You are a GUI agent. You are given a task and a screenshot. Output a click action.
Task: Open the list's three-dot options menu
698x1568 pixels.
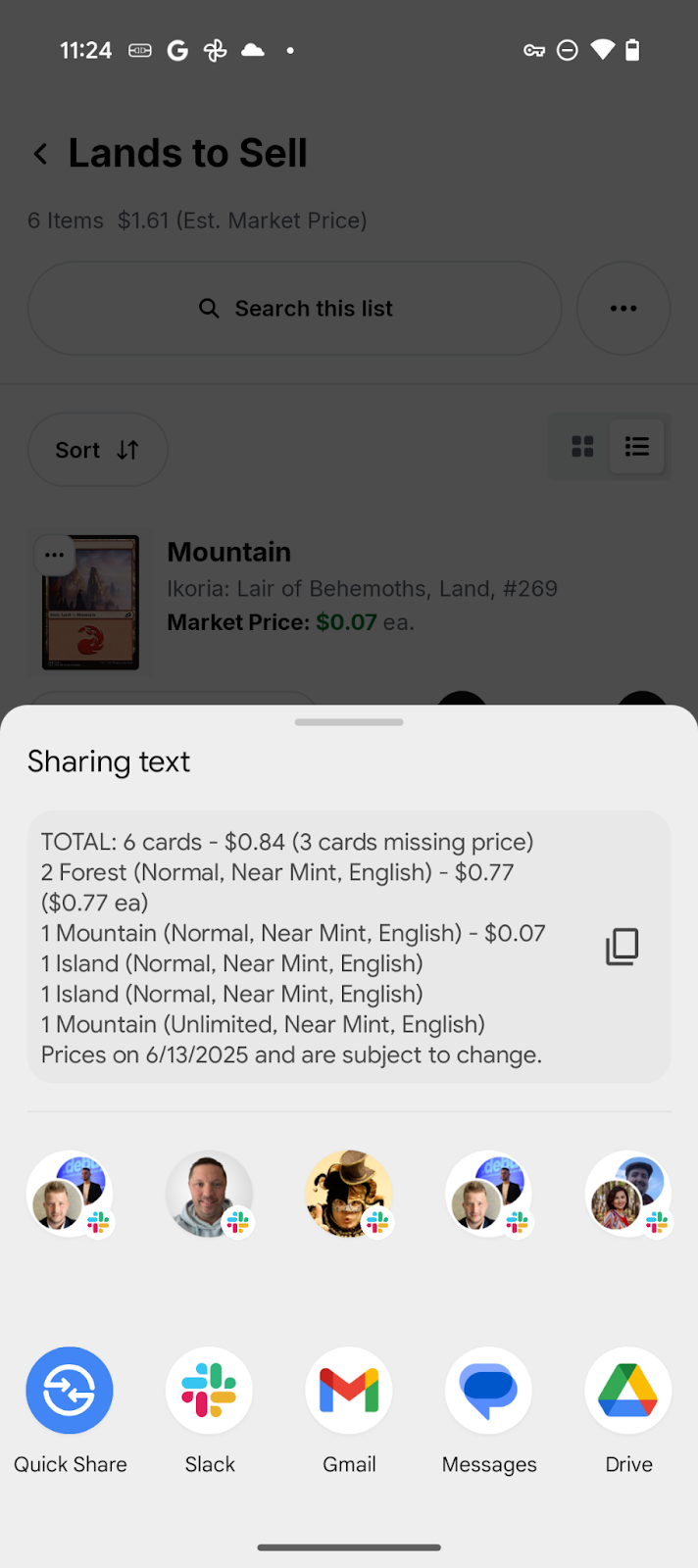(623, 309)
